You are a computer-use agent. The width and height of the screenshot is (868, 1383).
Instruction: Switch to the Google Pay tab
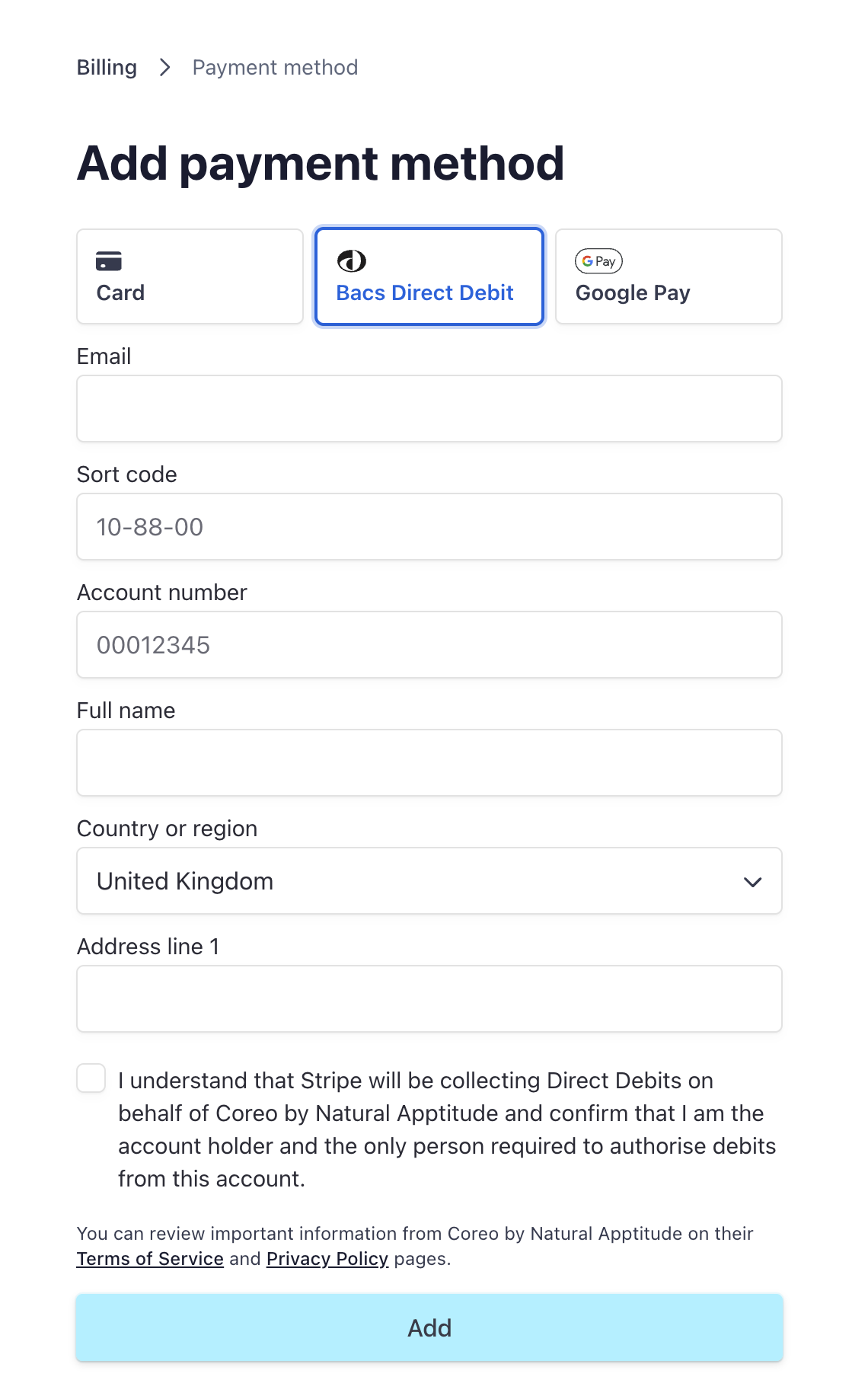(x=669, y=276)
